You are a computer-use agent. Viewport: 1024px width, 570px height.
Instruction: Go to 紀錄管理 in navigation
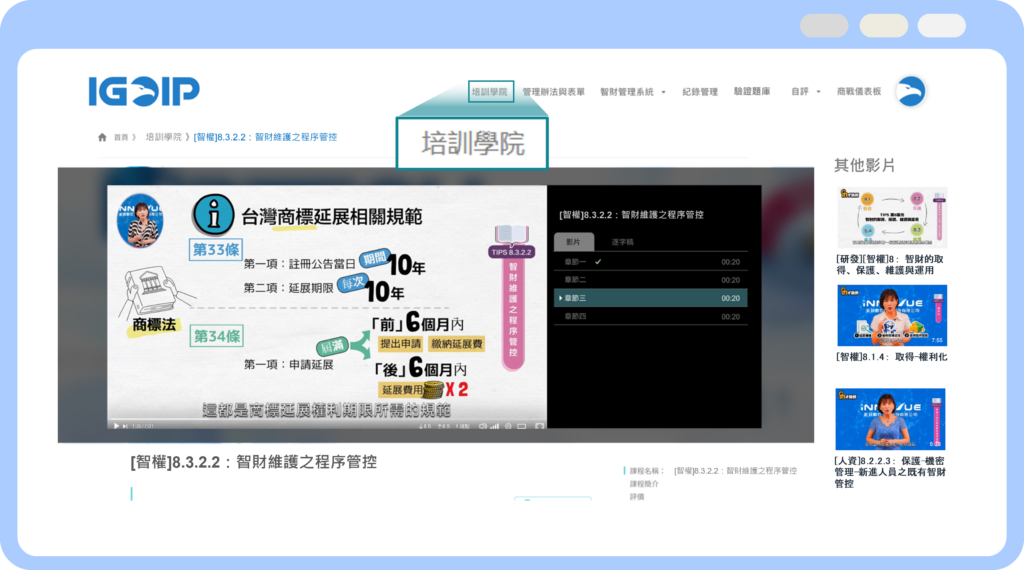coord(699,92)
